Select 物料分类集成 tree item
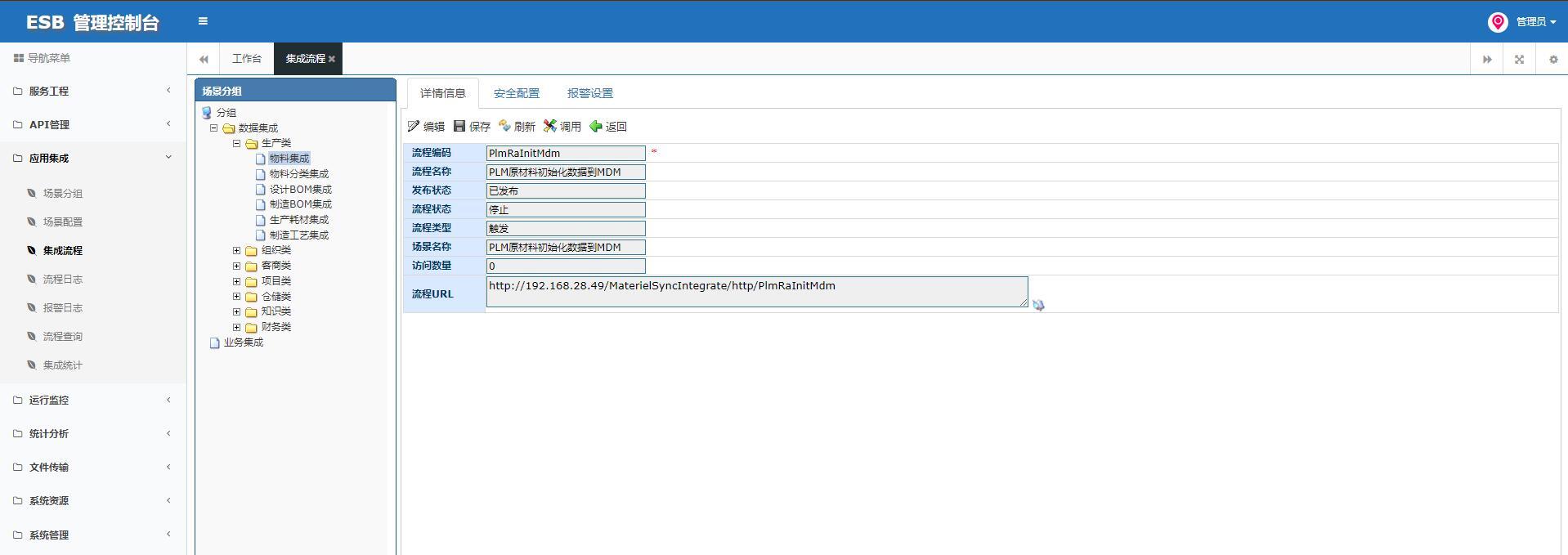This screenshot has width=1568, height=555. pyautogui.click(x=299, y=174)
